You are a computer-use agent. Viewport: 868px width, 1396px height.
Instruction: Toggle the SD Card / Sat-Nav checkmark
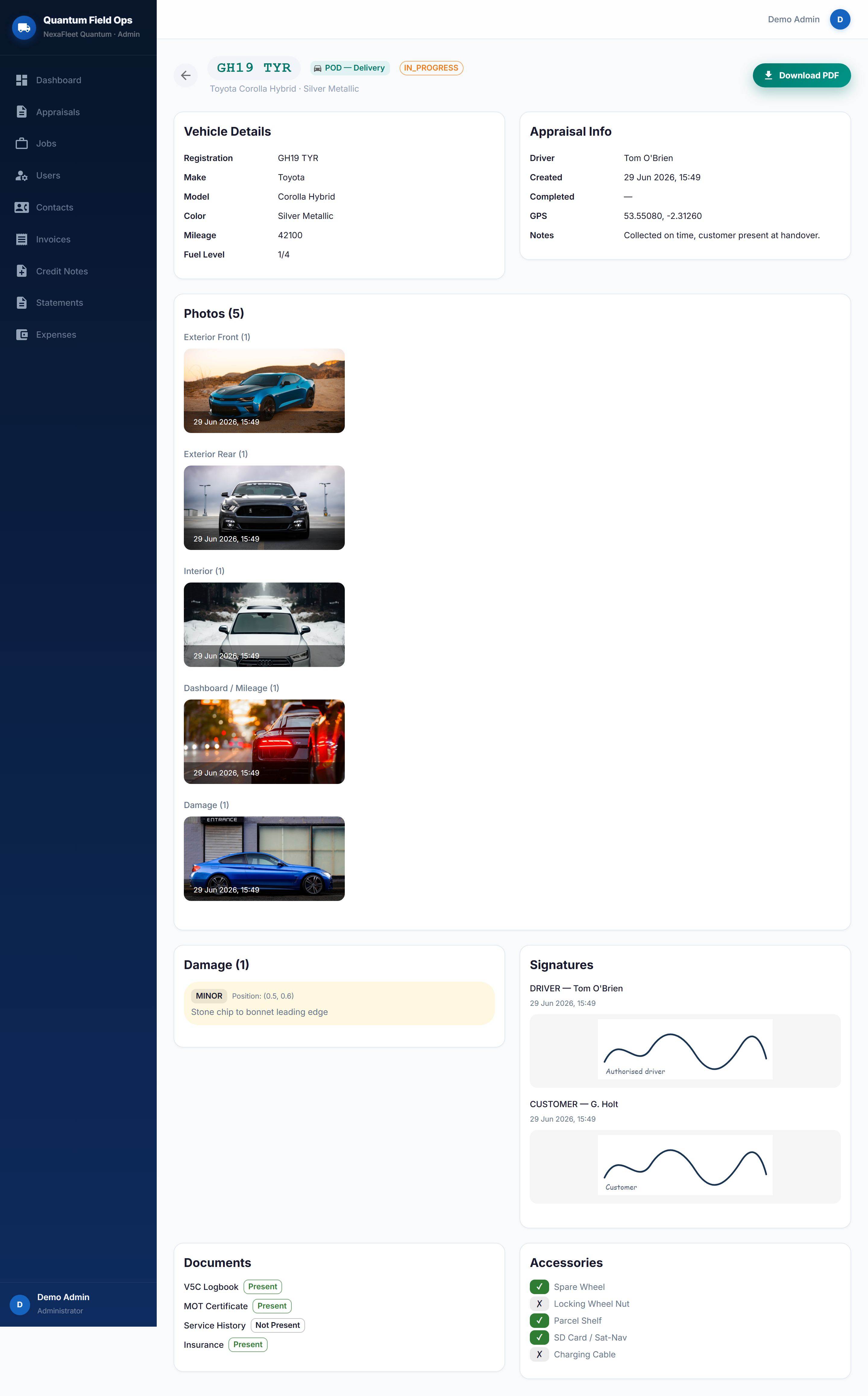point(539,1338)
